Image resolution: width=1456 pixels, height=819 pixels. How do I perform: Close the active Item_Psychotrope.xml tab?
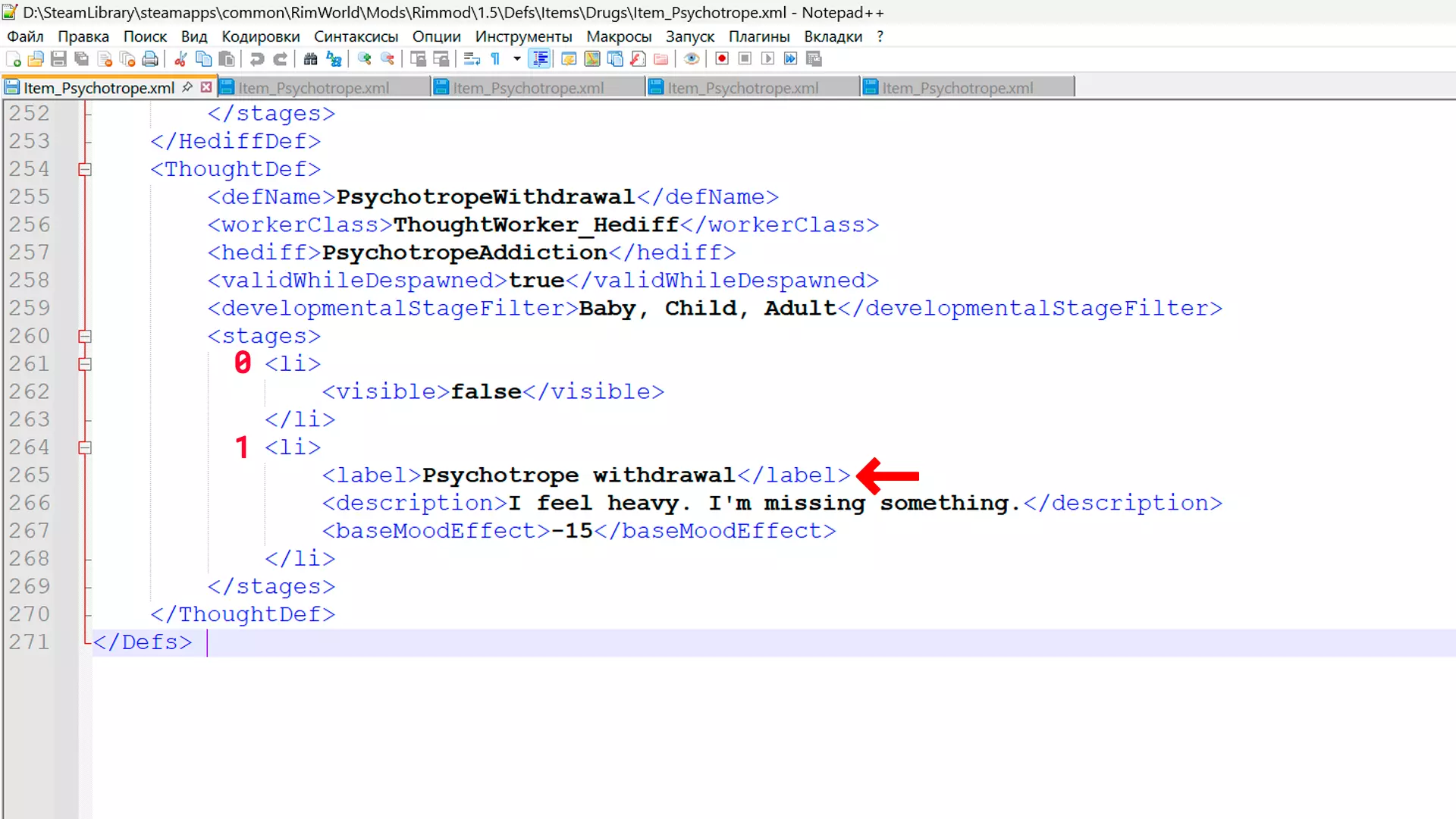coord(206,87)
